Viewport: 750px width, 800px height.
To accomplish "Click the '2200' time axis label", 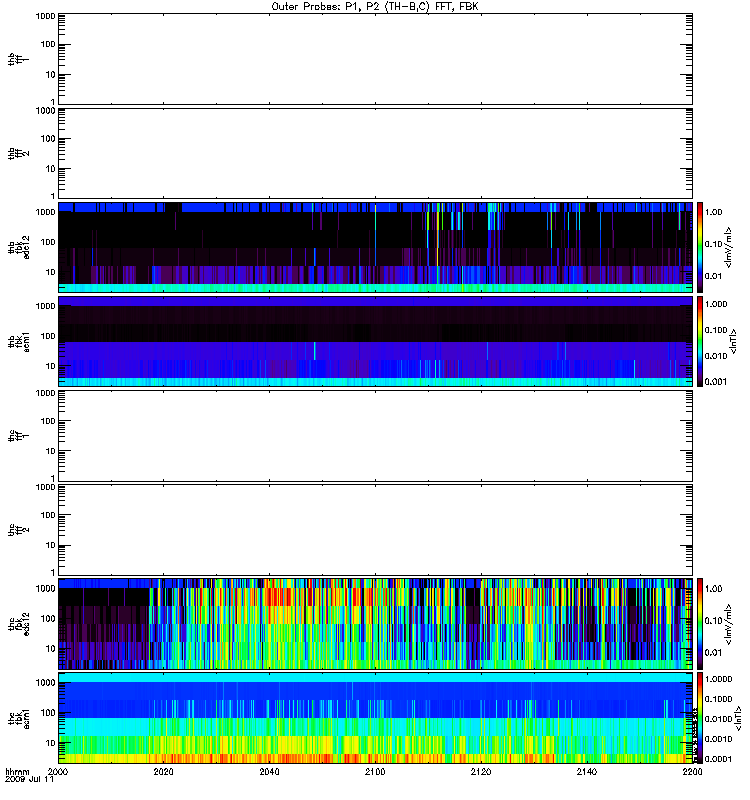I will (x=692, y=771).
